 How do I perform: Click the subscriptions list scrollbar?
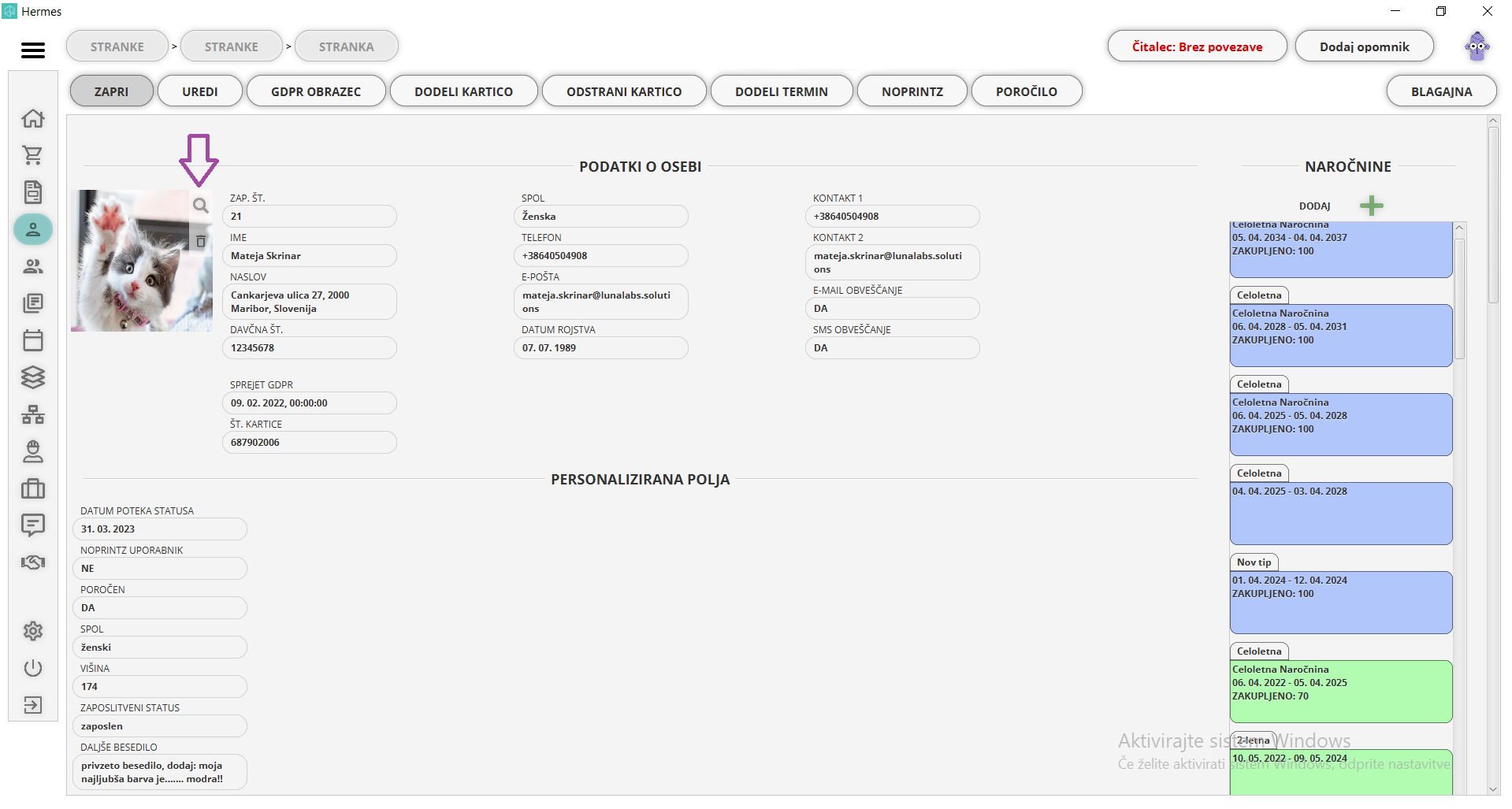pos(1459,299)
